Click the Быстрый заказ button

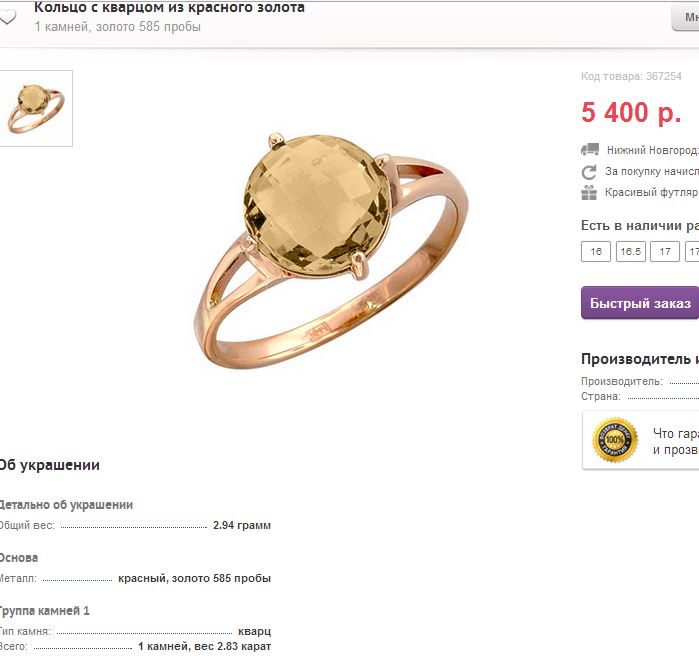[x=640, y=303]
